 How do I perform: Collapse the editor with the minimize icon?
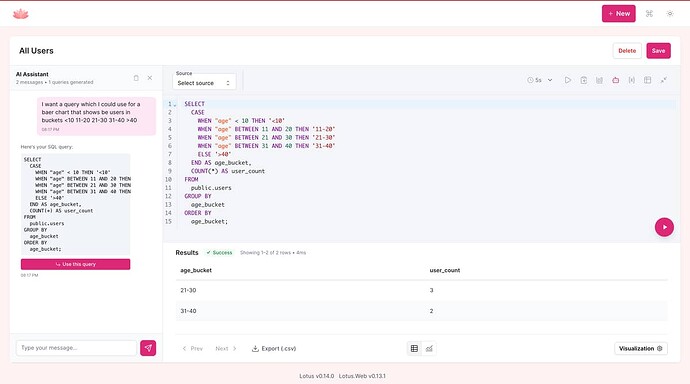(x=664, y=80)
